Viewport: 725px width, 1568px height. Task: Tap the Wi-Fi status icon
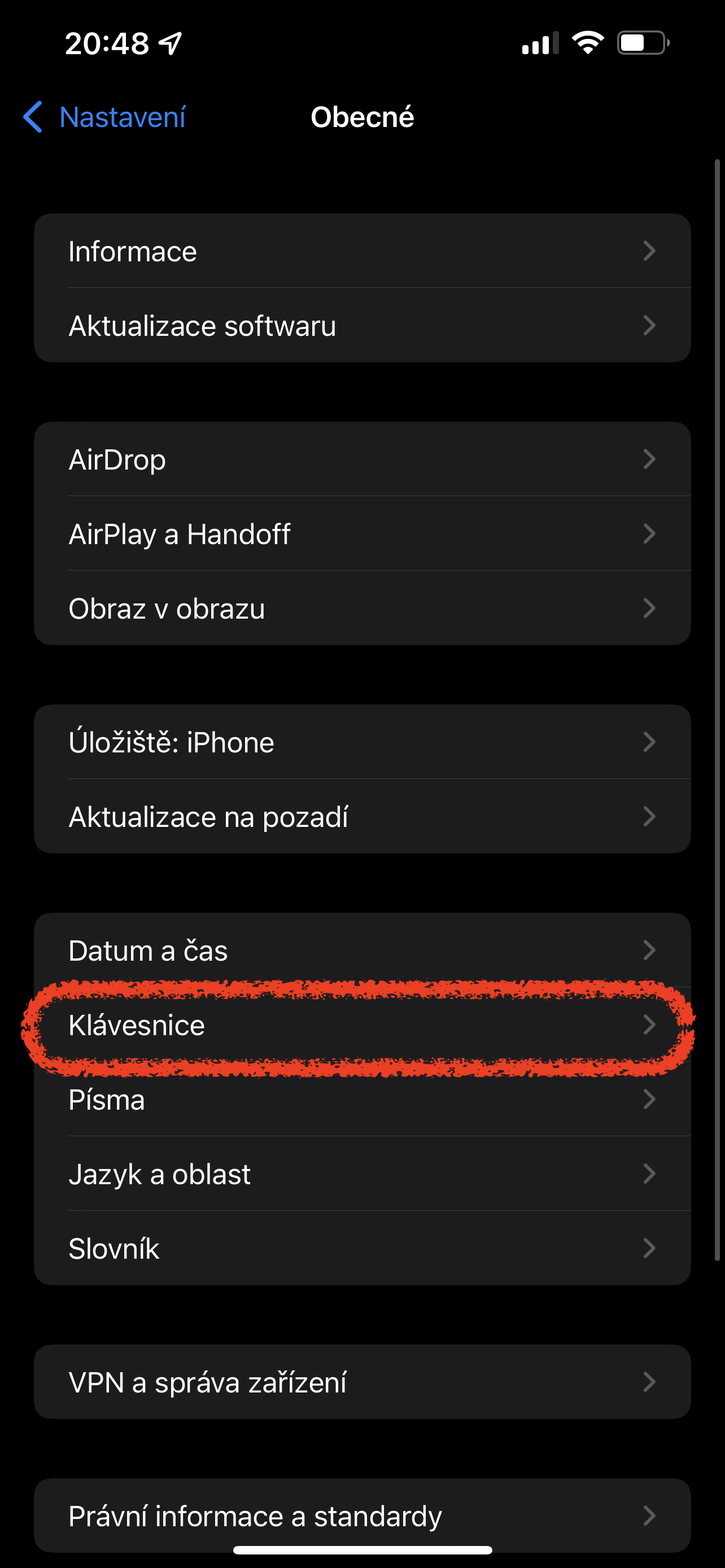pos(587,43)
